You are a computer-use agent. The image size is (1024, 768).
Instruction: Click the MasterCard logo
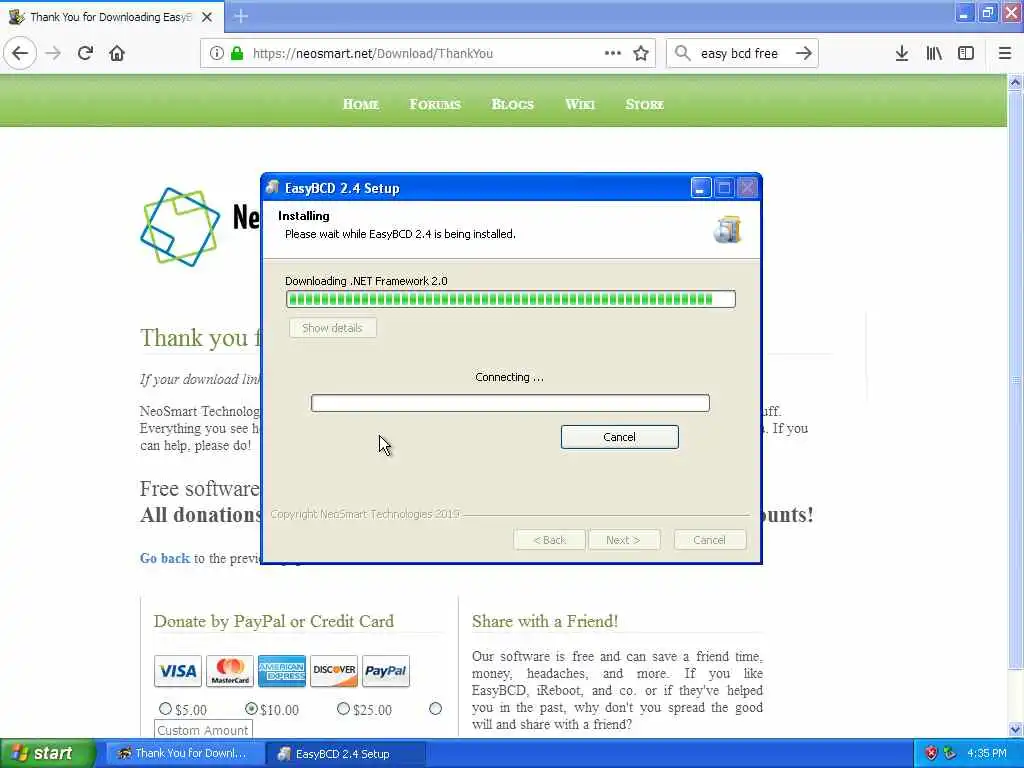[x=230, y=671]
